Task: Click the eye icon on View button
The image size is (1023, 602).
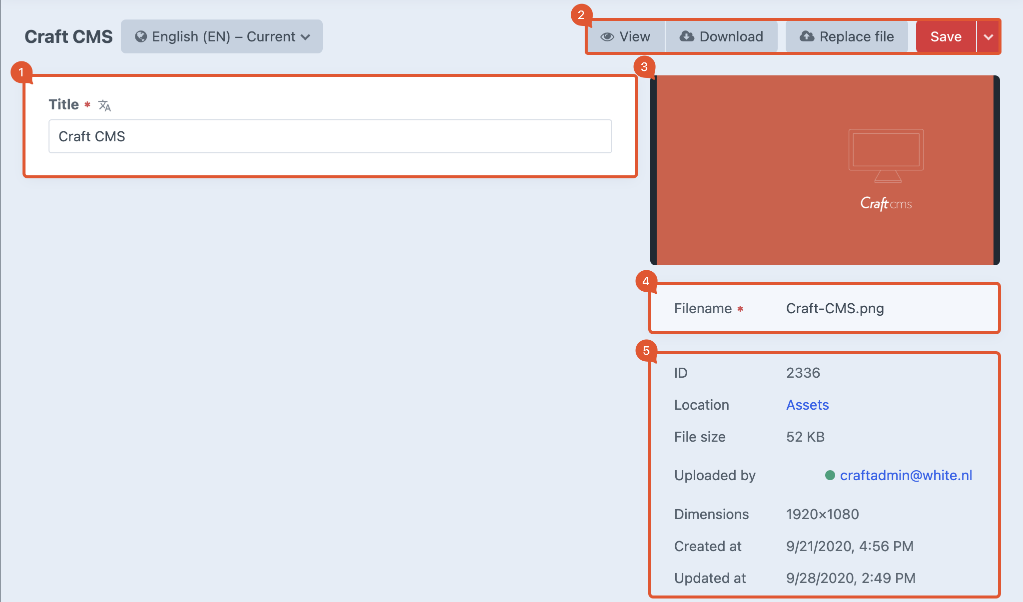Action: pos(606,37)
